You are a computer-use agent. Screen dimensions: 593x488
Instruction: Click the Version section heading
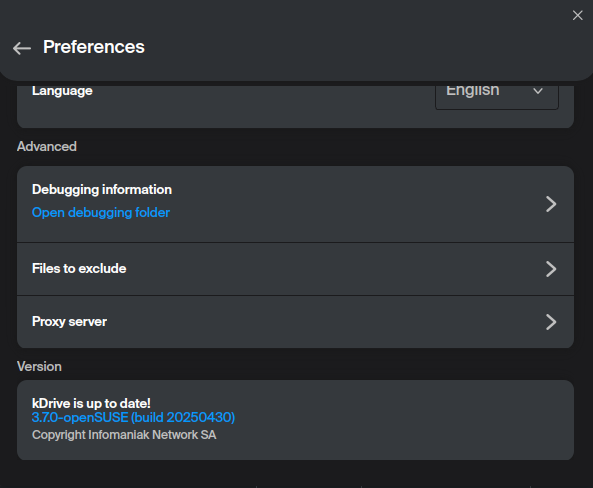(39, 367)
